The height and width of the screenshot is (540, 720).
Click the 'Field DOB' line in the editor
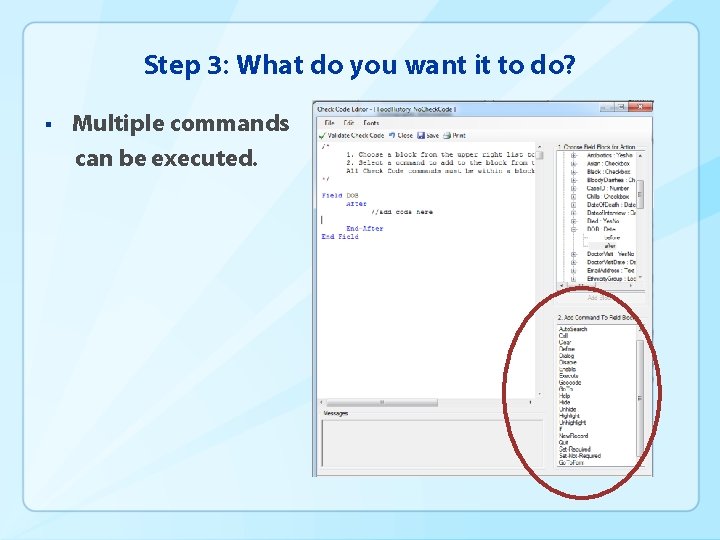pyautogui.click(x=340, y=196)
